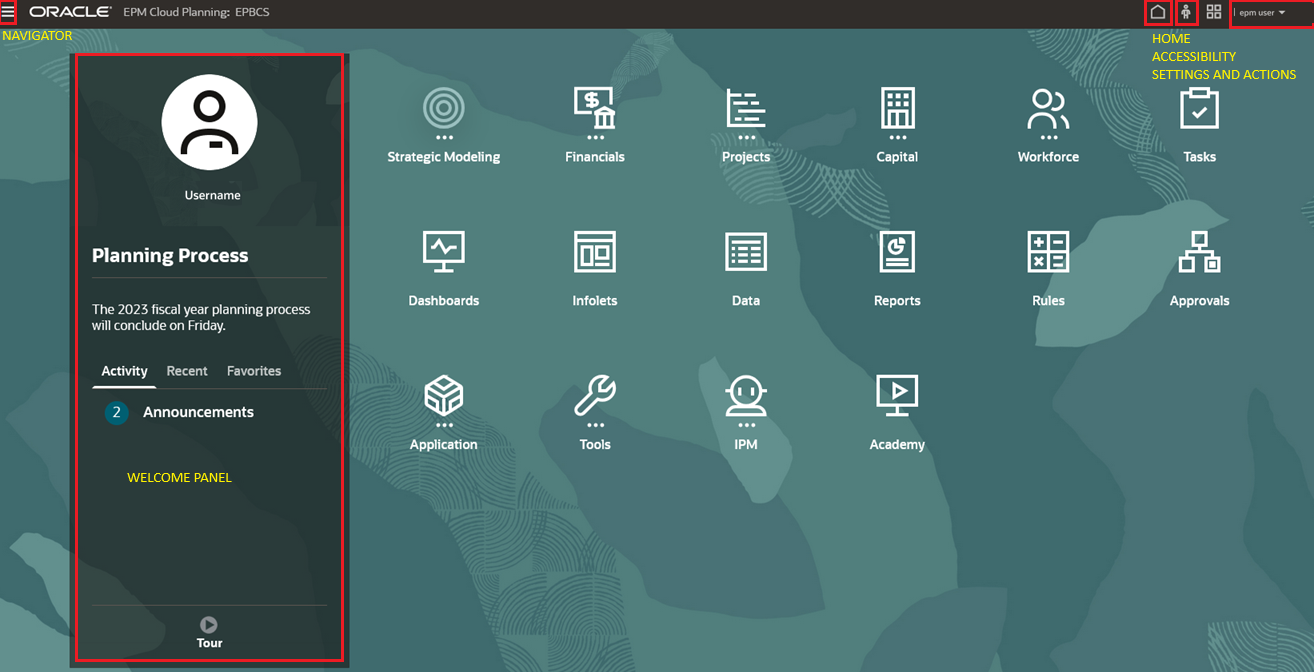
Task: Open Announcements in welcome panel
Action: pos(198,412)
